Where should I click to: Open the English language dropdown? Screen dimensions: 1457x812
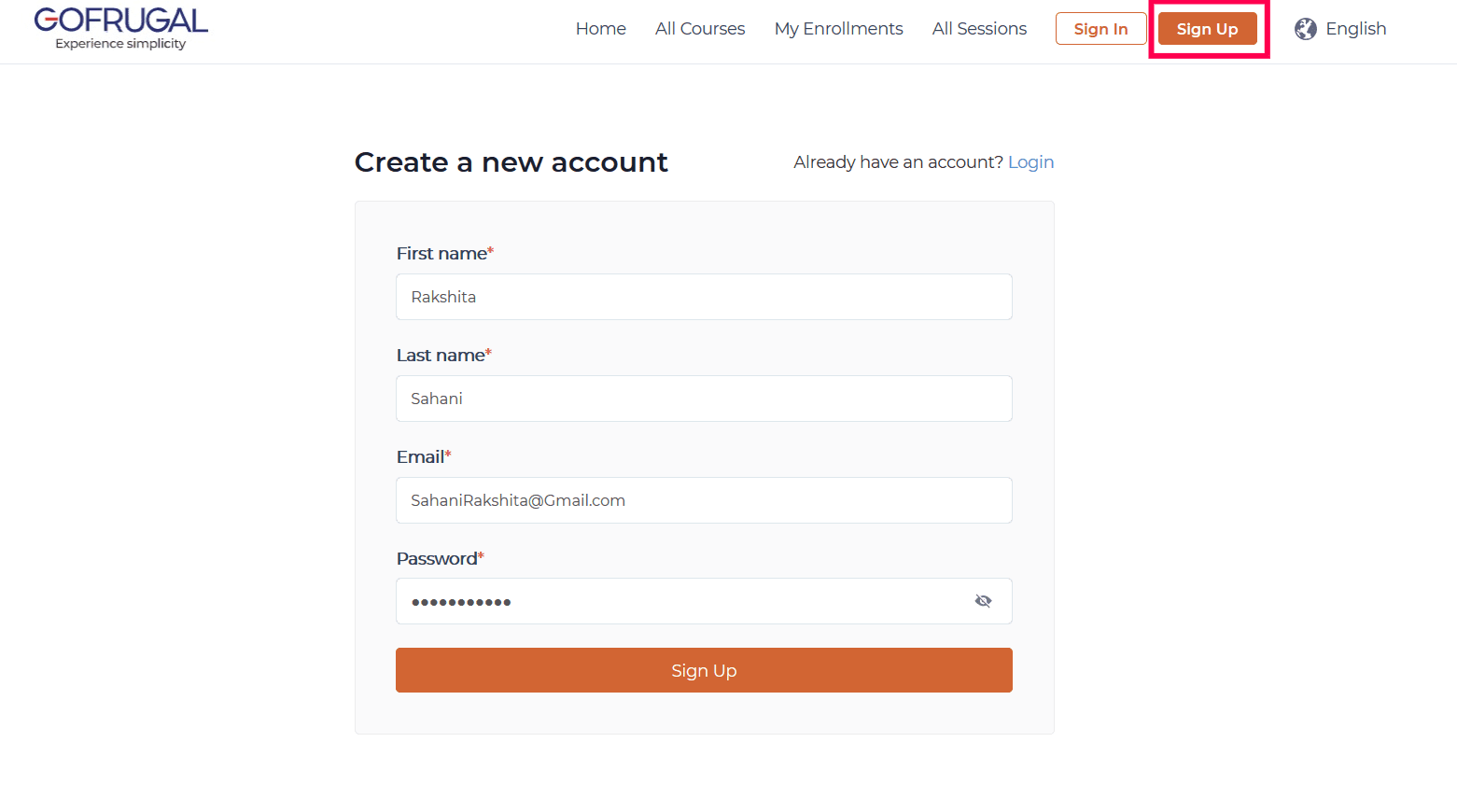(x=1355, y=29)
